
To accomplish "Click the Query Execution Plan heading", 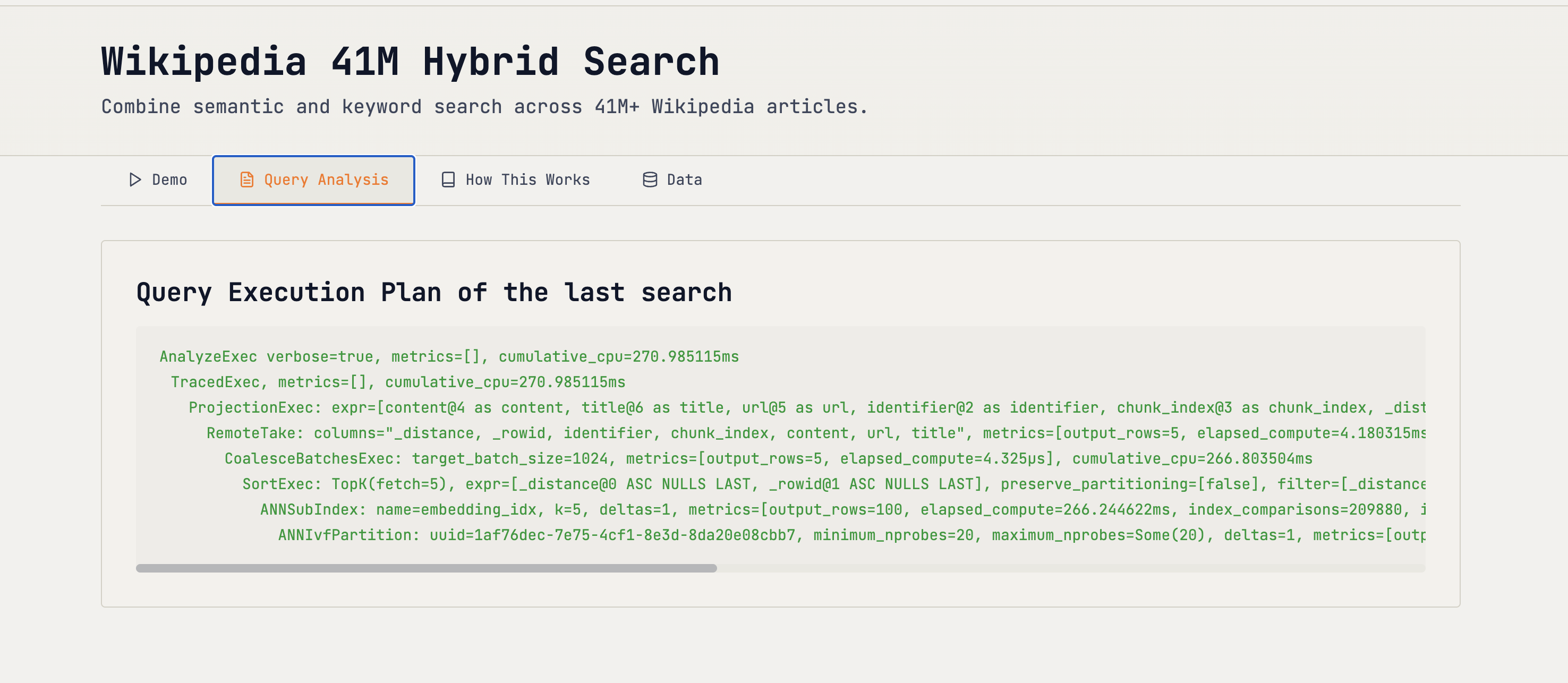I will coord(434,293).
